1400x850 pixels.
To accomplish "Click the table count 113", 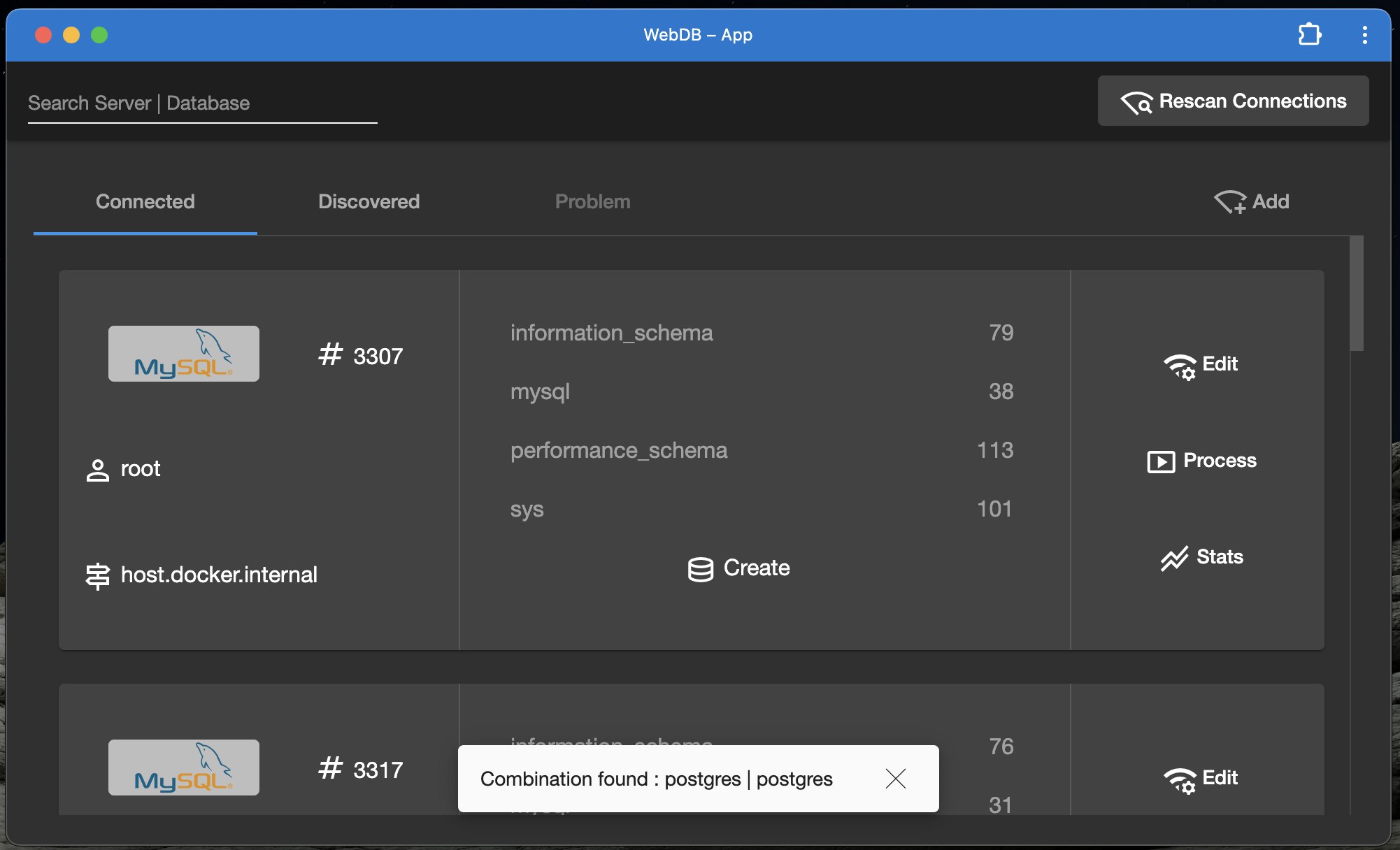I will [x=995, y=450].
